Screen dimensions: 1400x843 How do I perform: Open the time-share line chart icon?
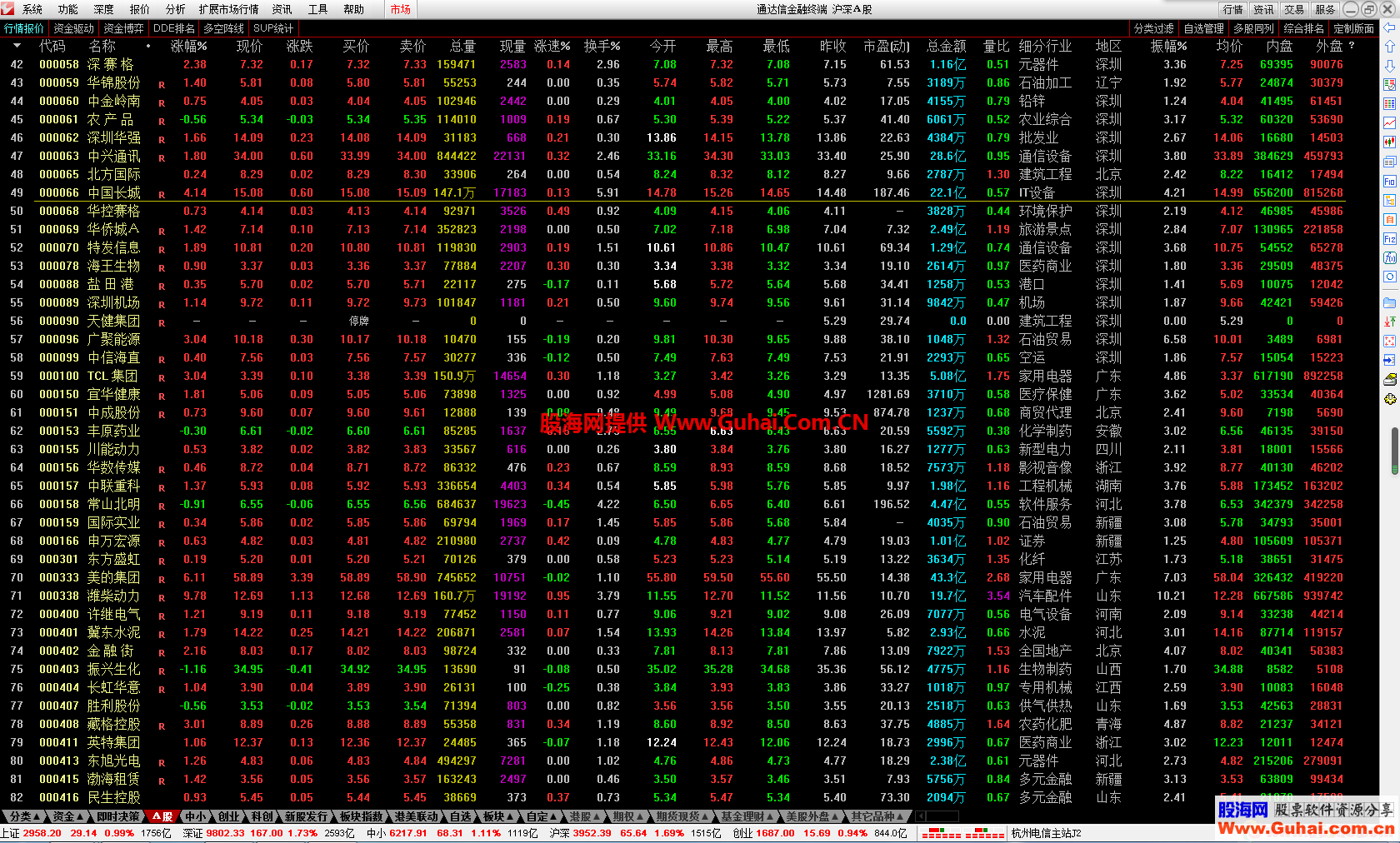(x=1389, y=123)
